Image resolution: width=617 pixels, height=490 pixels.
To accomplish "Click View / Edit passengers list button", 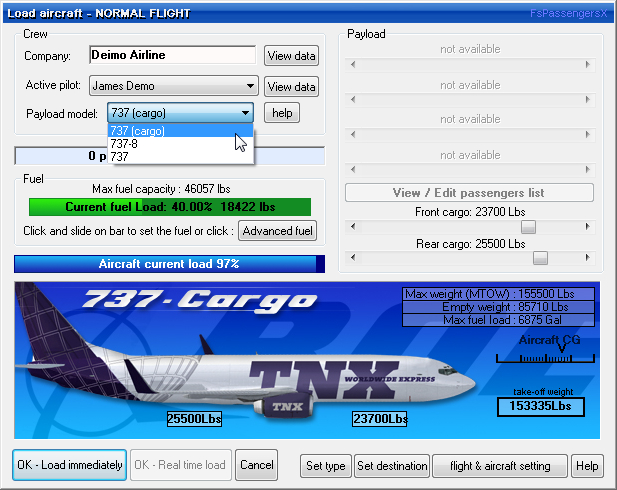I will (469, 193).
